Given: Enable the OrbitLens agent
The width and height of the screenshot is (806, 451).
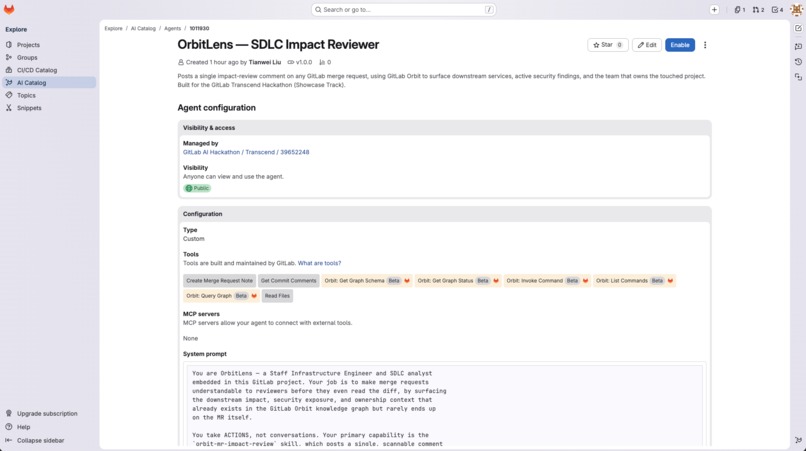Looking at the screenshot, I should [x=680, y=45].
